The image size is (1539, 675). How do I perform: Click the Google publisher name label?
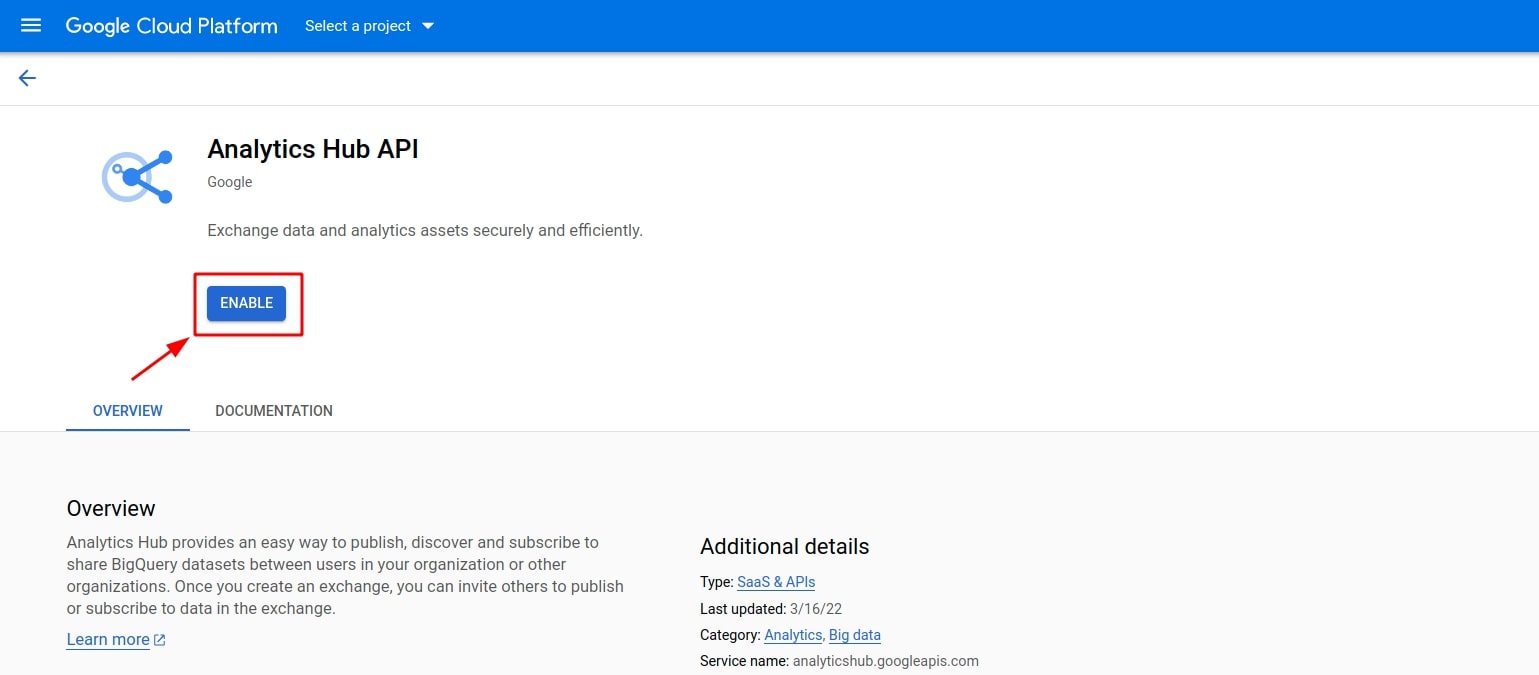[229, 182]
